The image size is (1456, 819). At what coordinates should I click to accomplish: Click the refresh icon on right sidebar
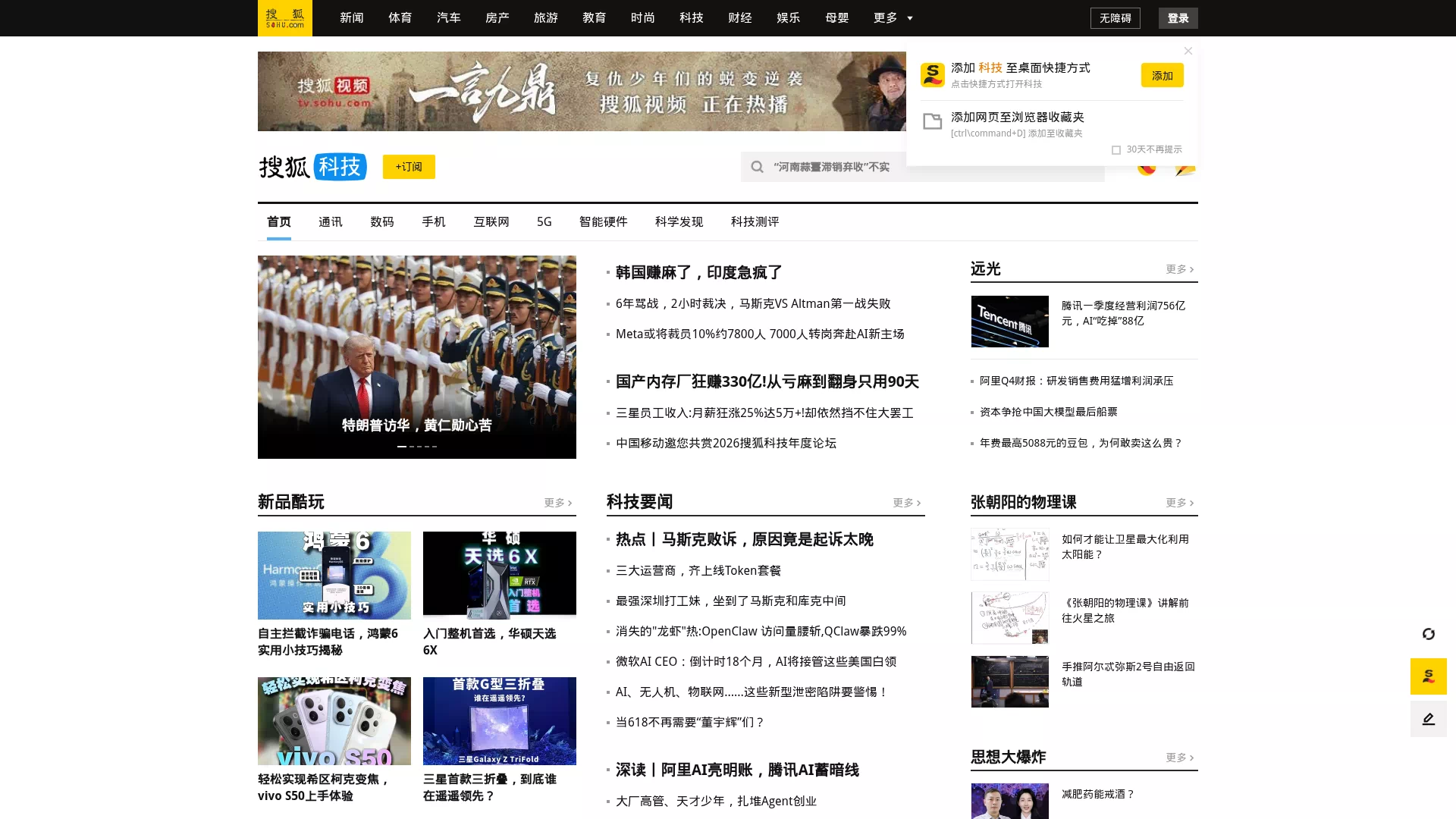click(1429, 634)
